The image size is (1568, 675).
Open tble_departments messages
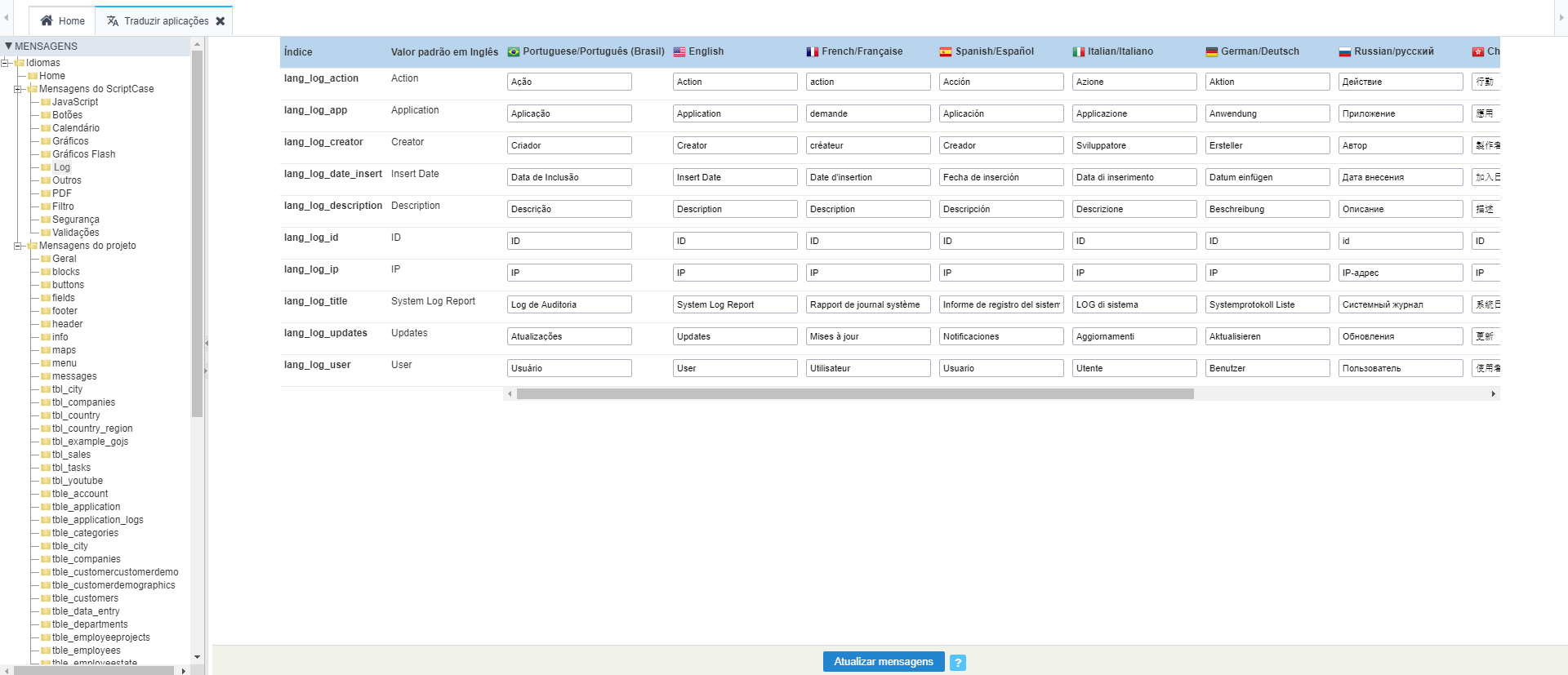(x=90, y=624)
